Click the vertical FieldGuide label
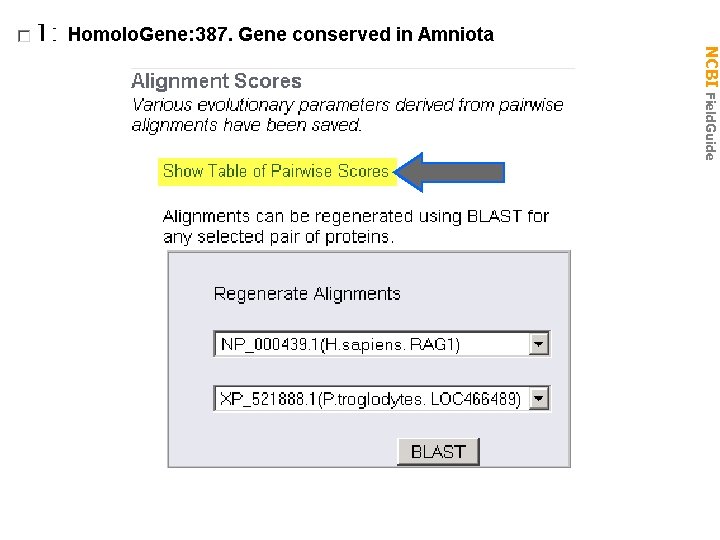720x540 pixels. coord(709,125)
